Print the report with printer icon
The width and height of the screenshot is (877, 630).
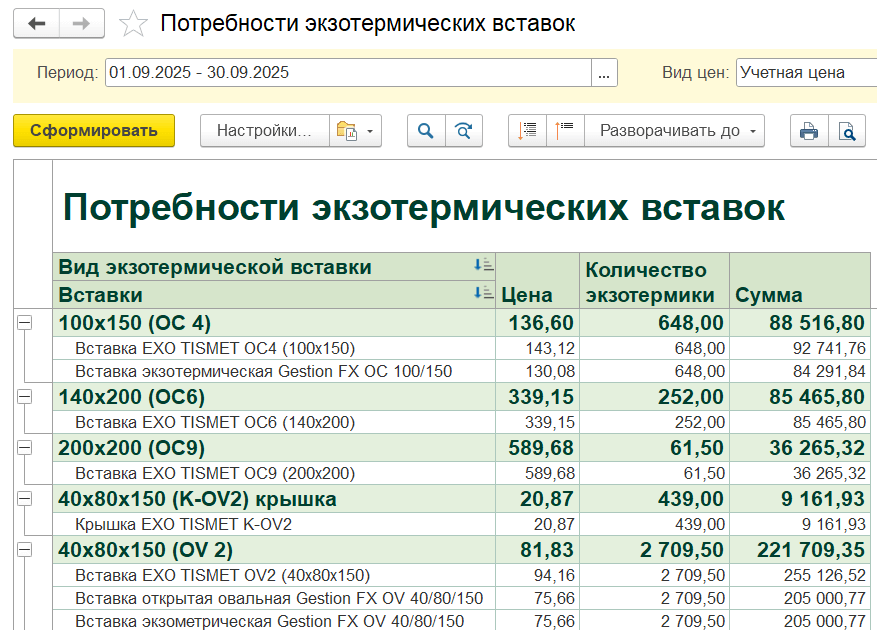pyautogui.click(x=809, y=131)
